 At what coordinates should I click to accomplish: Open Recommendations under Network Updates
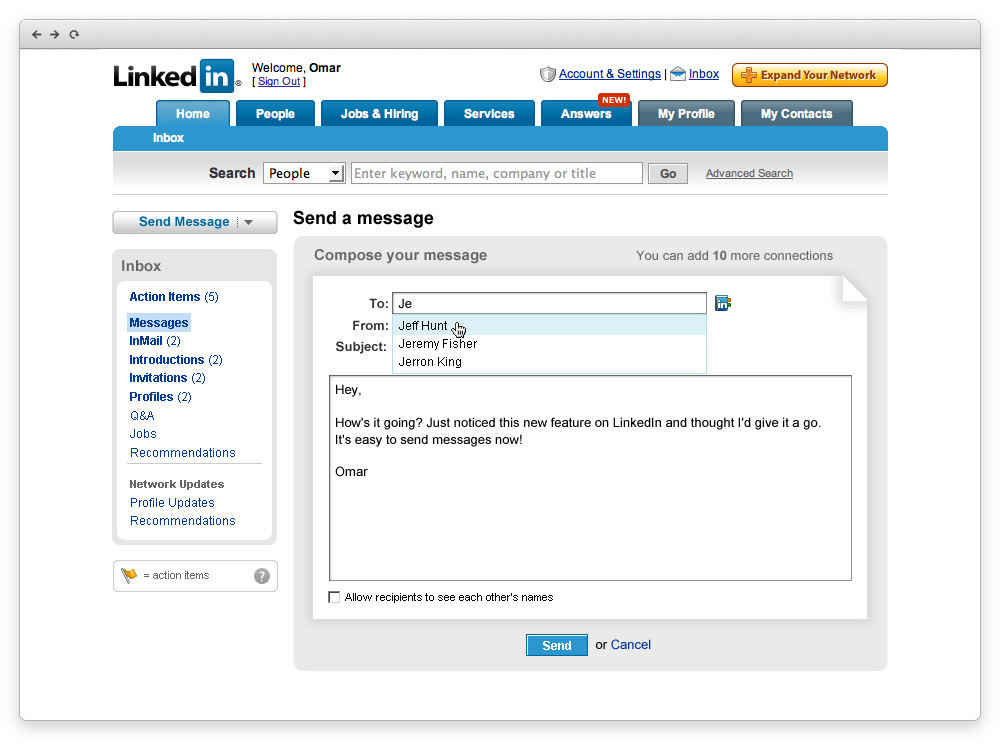182,521
